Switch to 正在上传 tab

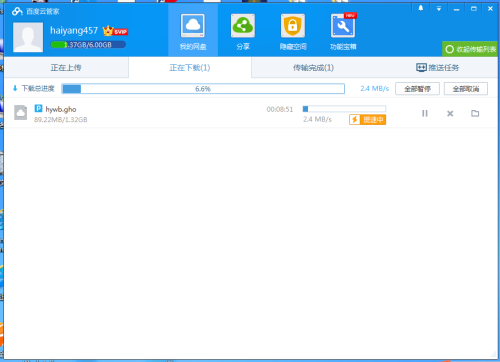pyautogui.click(x=66, y=68)
